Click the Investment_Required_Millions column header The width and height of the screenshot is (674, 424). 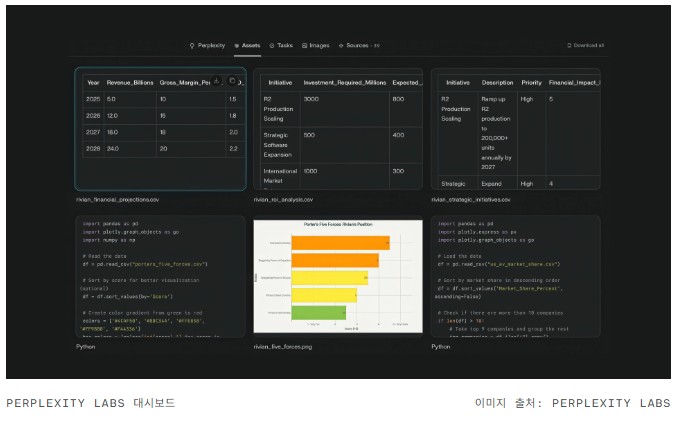345,83
